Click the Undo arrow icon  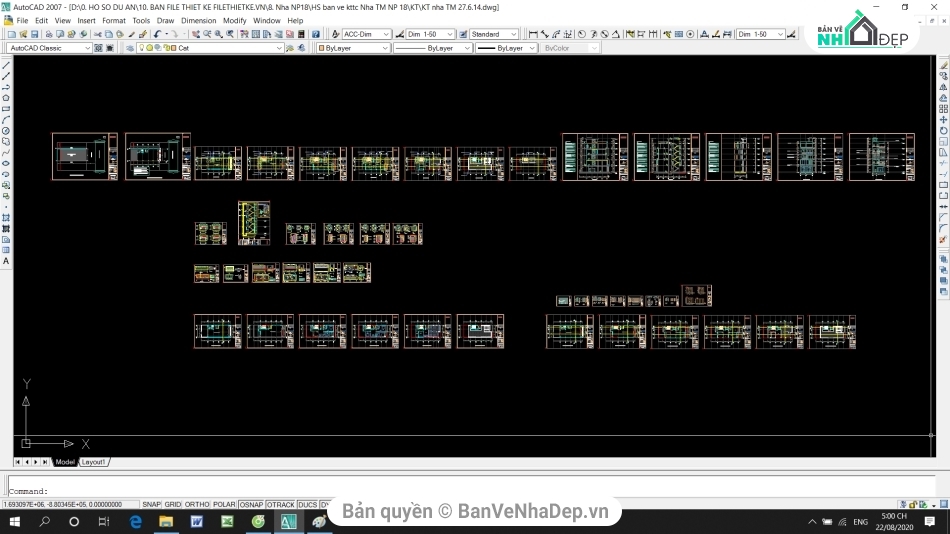[x=158, y=34]
